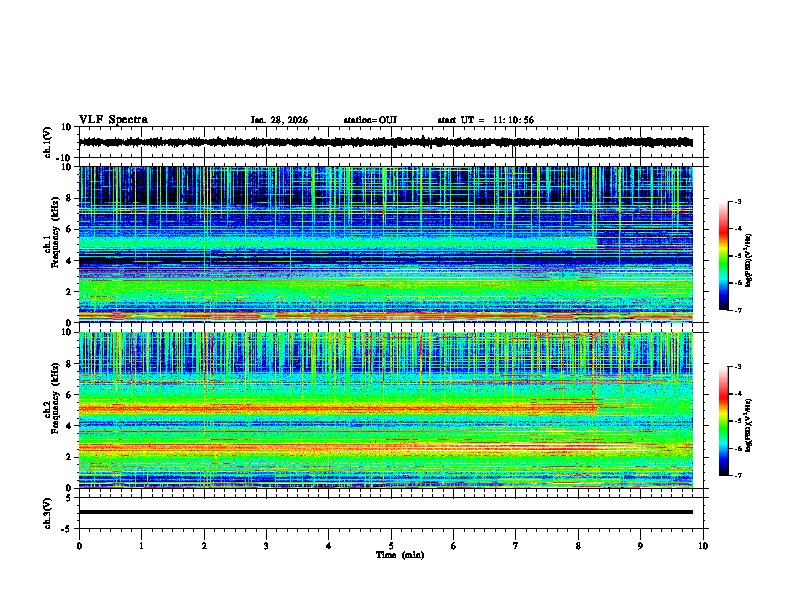Click the "VLF Spectra" plot title
The width and height of the screenshot is (792, 612).
point(113,120)
